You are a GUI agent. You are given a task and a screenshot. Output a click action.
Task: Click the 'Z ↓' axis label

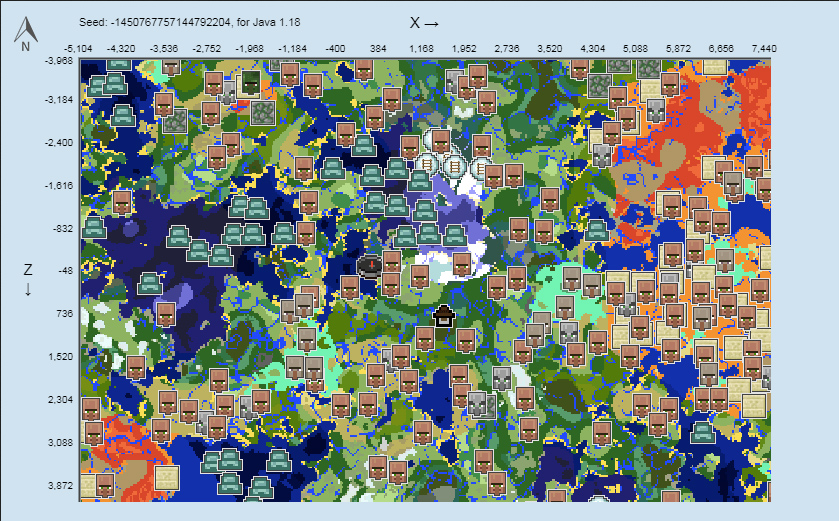point(28,280)
